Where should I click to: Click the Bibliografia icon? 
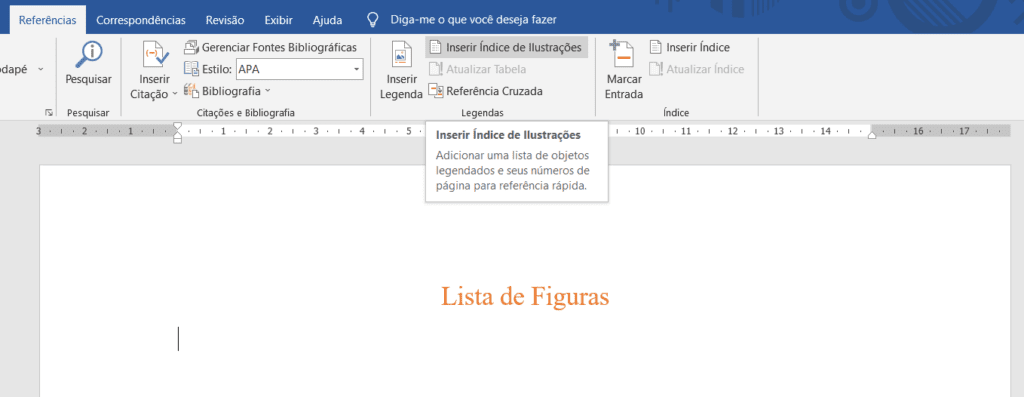click(191, 91)
